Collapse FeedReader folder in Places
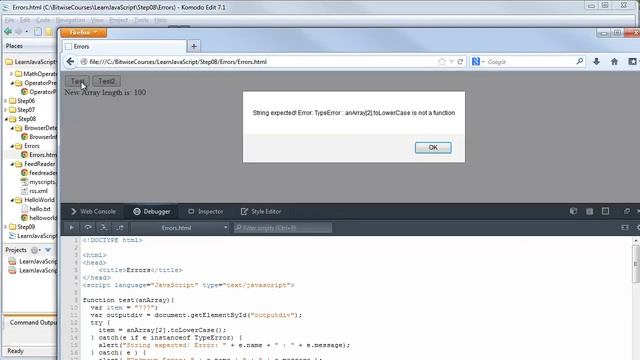Image resolution: width=640 pixels, height=360 pixels. 12,164
